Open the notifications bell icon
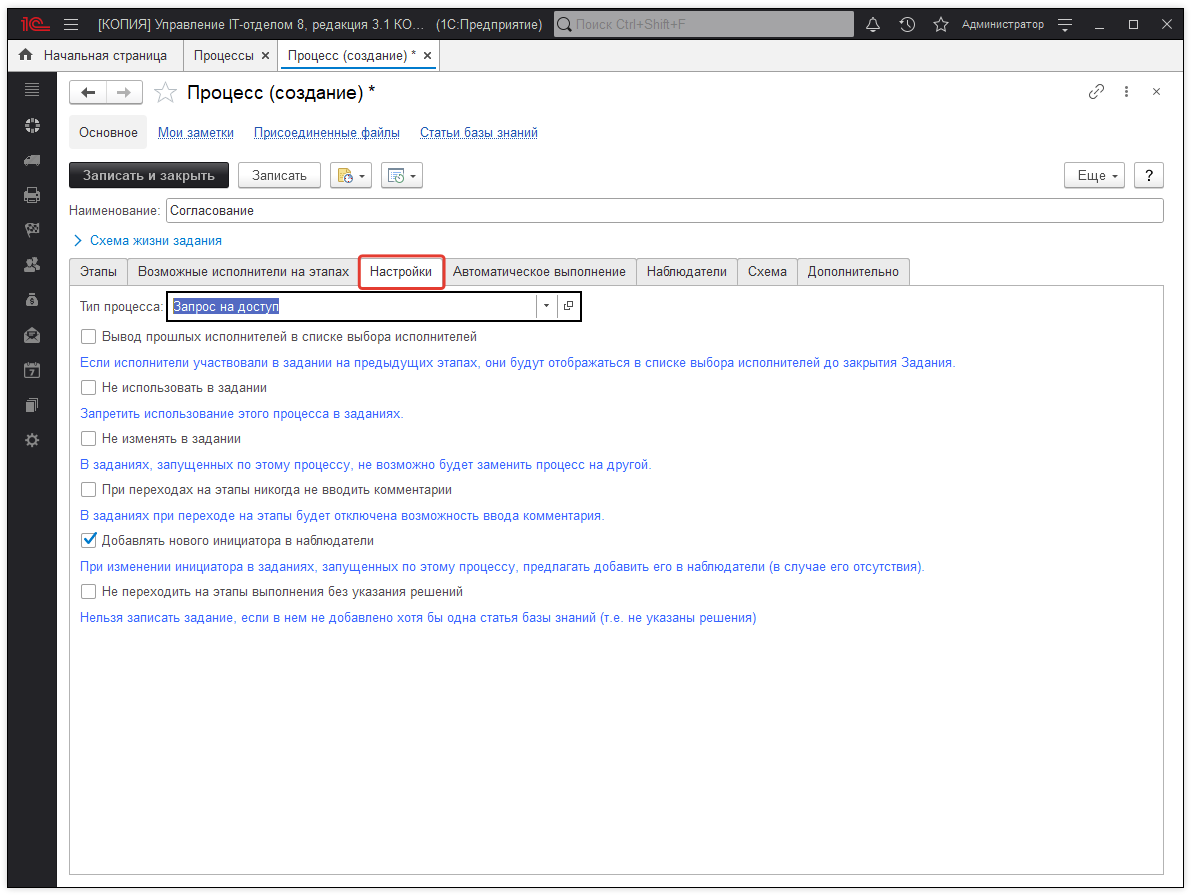The width and height of the screenshot is (1191, 895). coord(873,24)
